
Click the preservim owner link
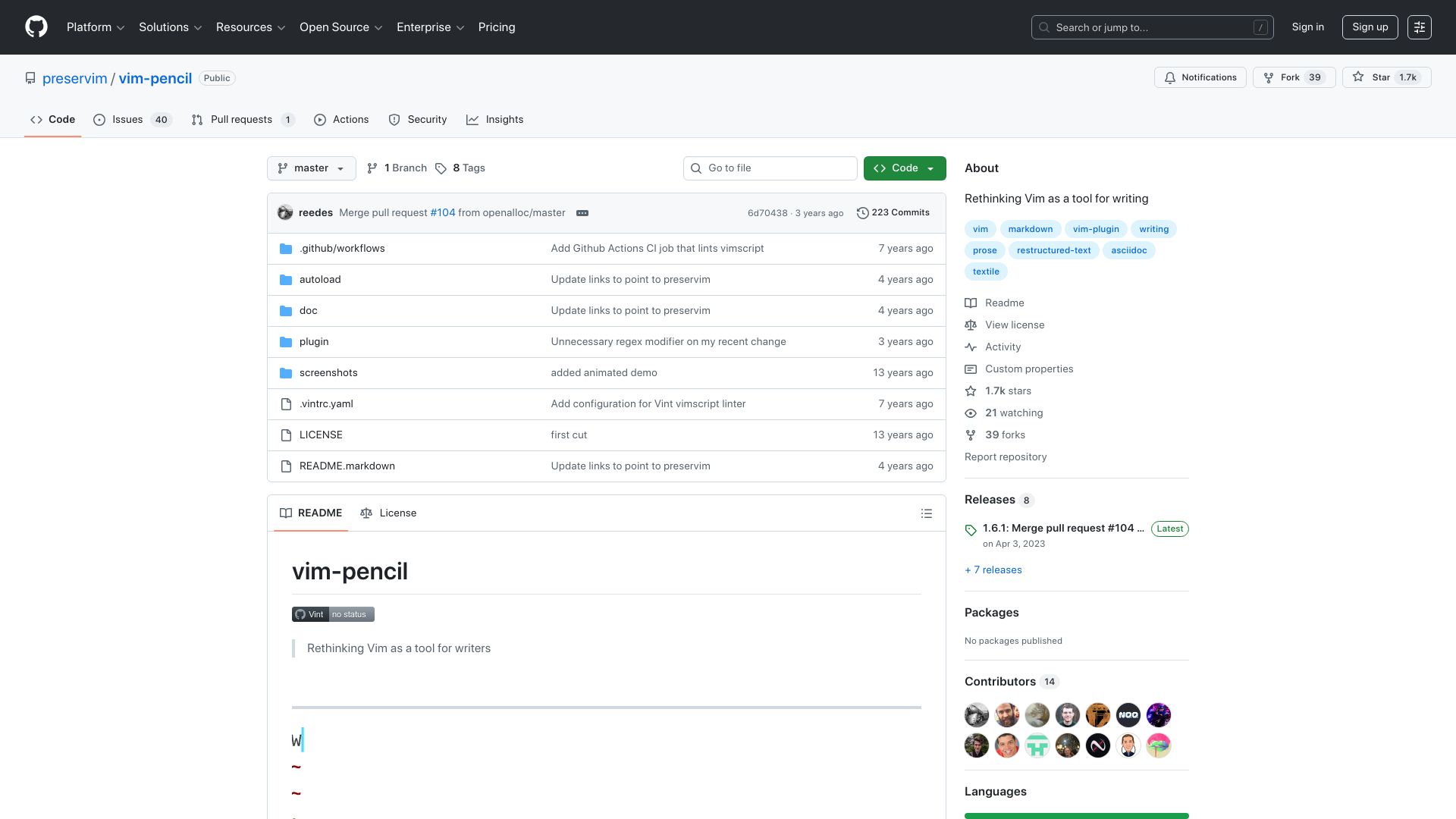pos(75,79)
